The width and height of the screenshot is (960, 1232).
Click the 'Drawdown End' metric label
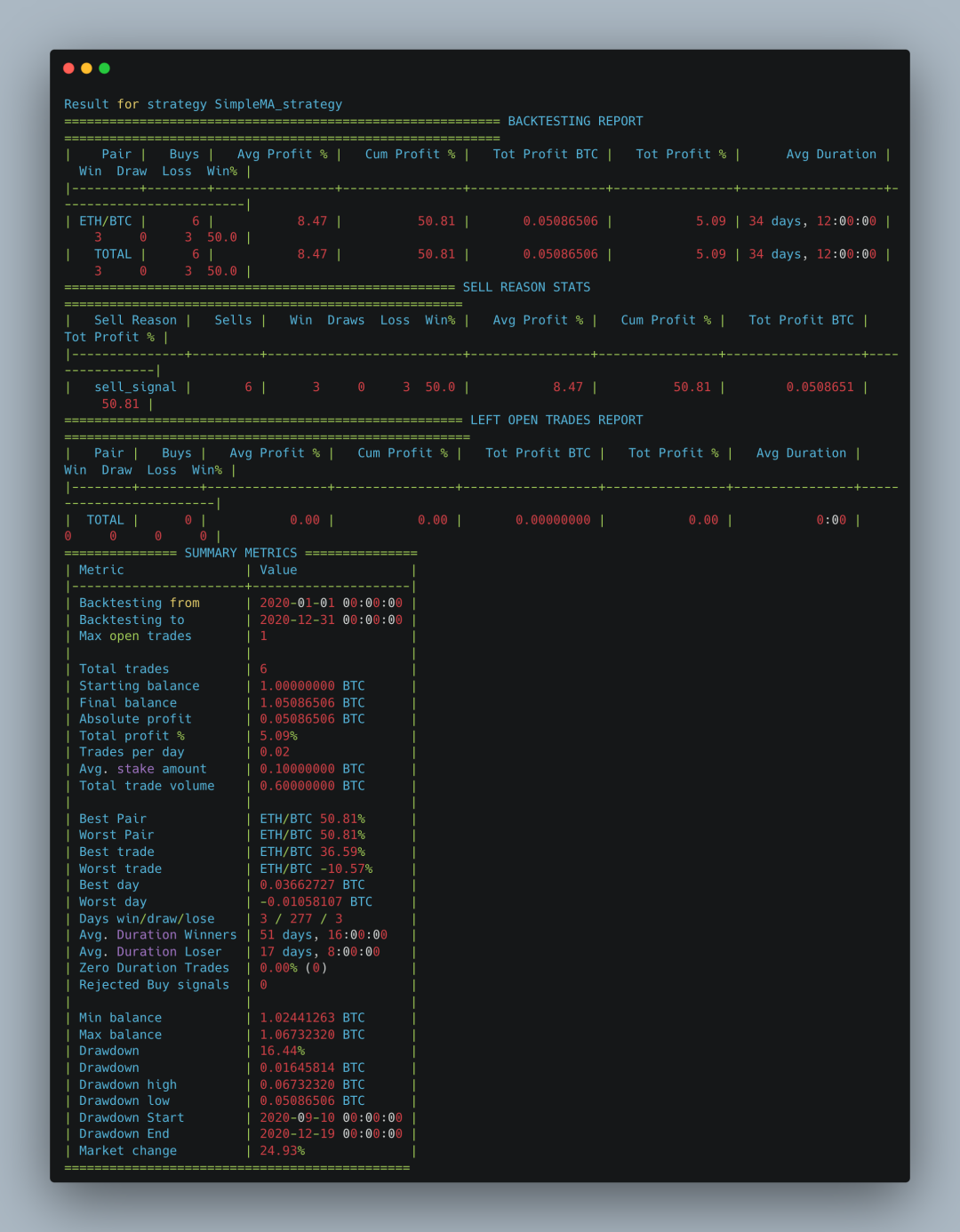pos(124,1134)
